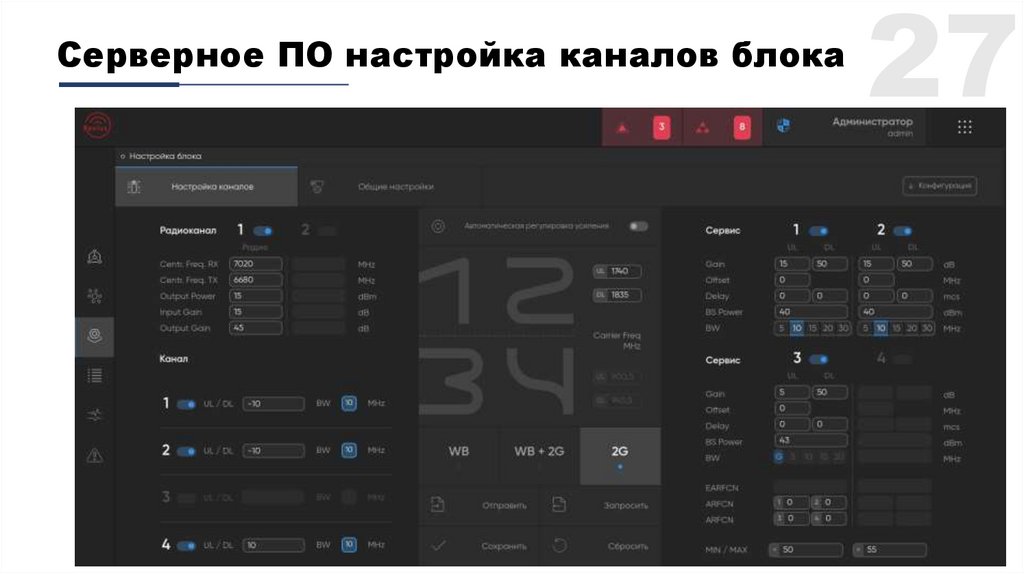Click the Centr. Freq. TX field 6680
Image resolution: width=1024 pixels, height=574 pixels.
256,279
